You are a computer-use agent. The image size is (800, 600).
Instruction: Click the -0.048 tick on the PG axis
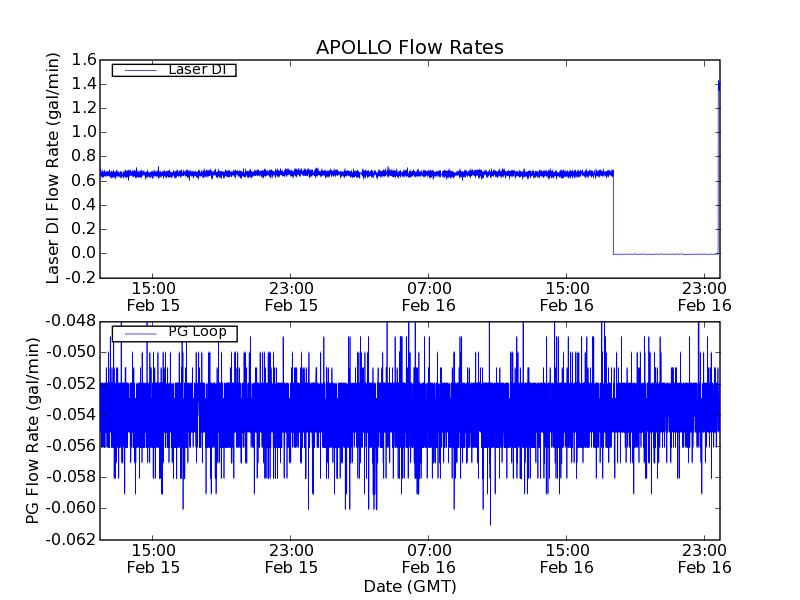coord(72,321)
